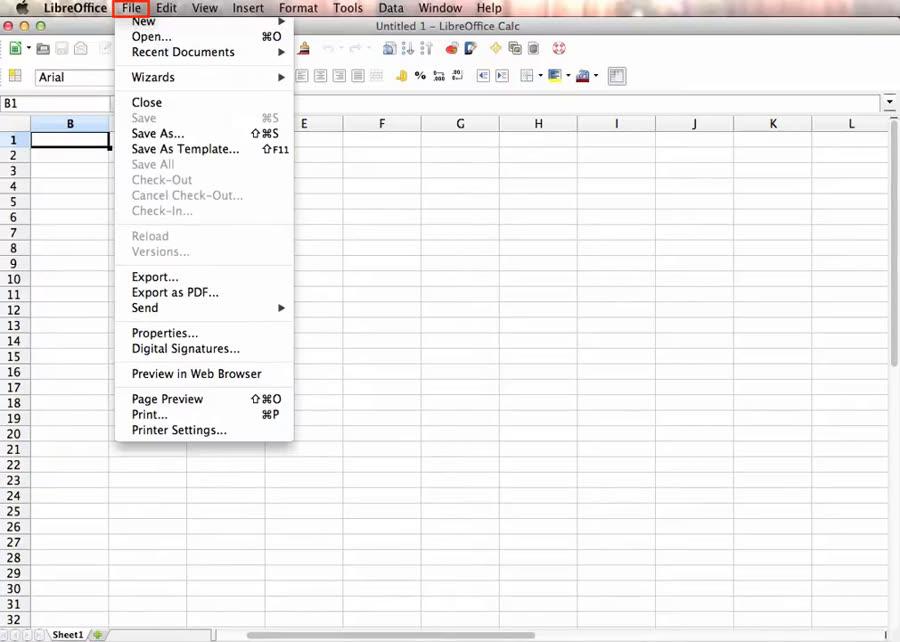This screenshot has width=900, height=642.
Task: Click the Sort Descending icon
Action: pos(426,49)
